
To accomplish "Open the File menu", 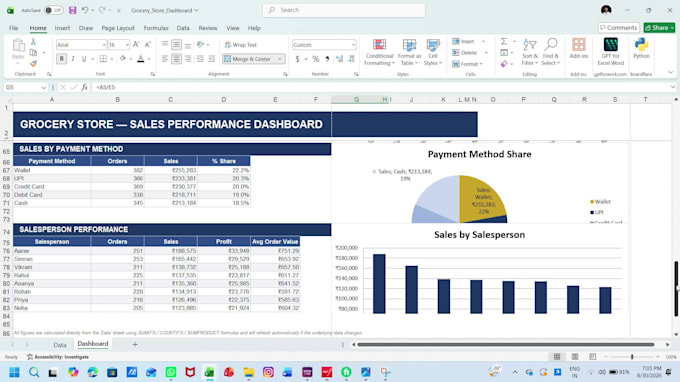I will click(13, 28).
